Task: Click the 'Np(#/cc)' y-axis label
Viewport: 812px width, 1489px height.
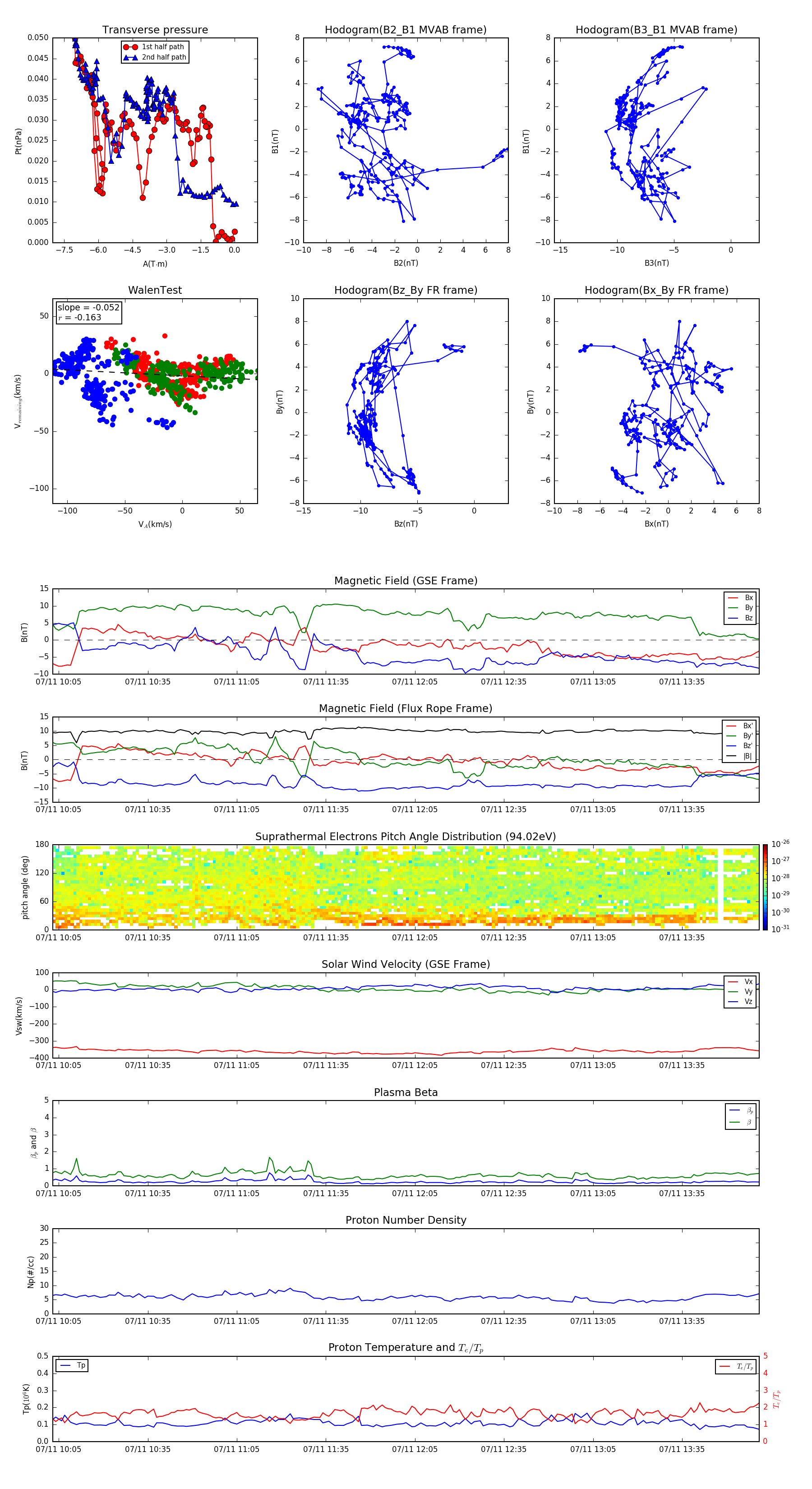Action: tap(31, 1272)
